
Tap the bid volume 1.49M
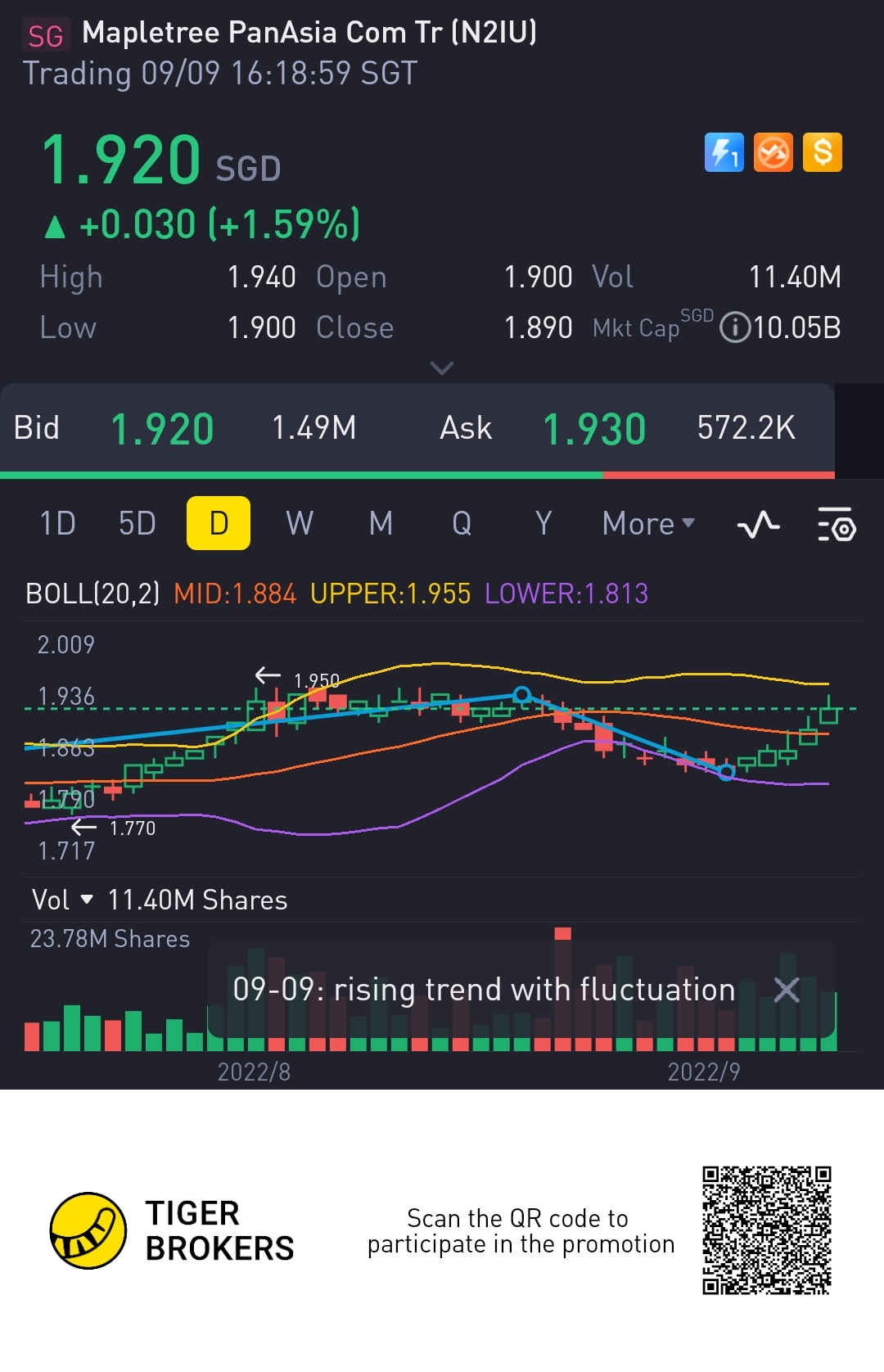313,427
